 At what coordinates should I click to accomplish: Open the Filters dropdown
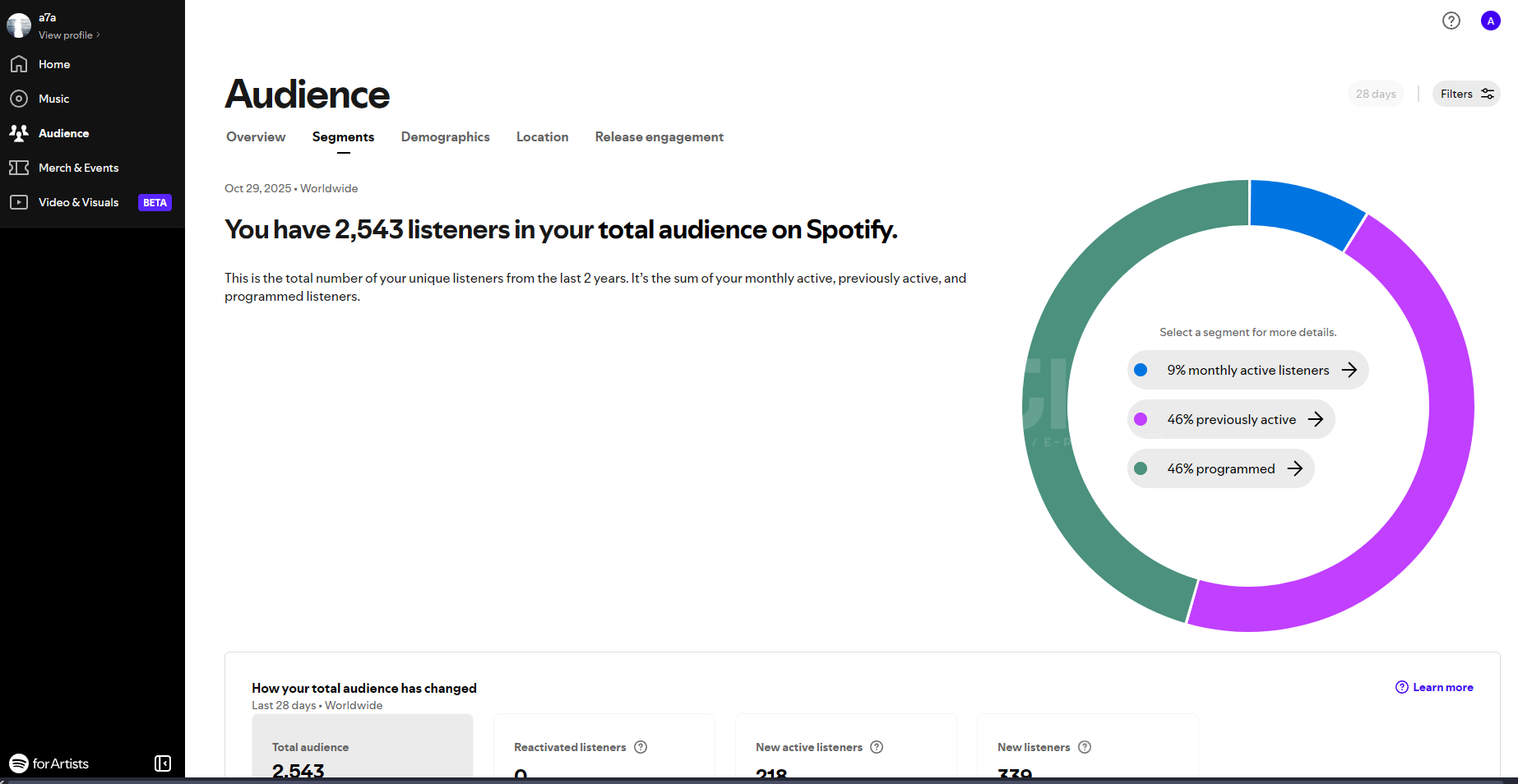point(1466,94)
